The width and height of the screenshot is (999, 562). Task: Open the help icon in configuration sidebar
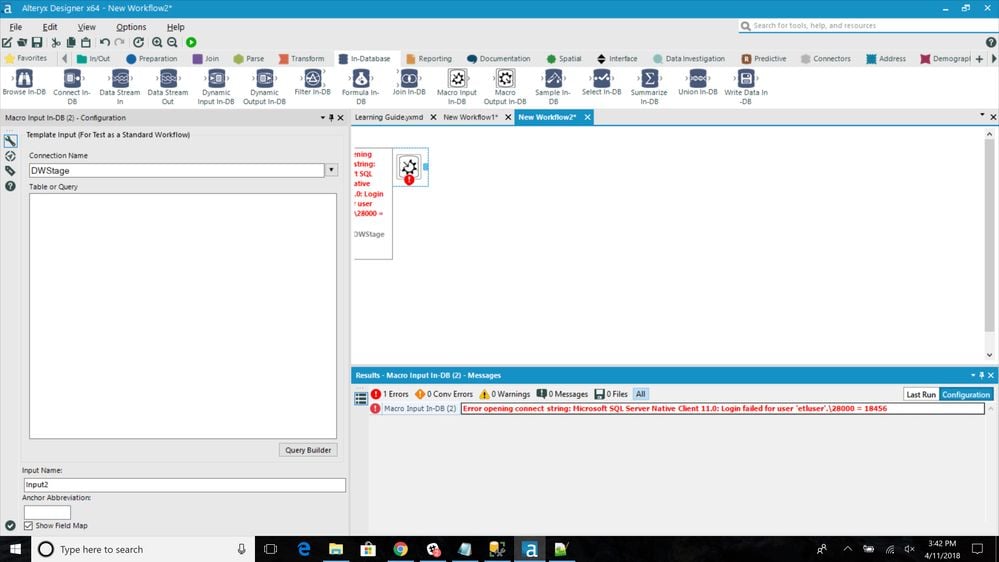[x=10, y=186]
